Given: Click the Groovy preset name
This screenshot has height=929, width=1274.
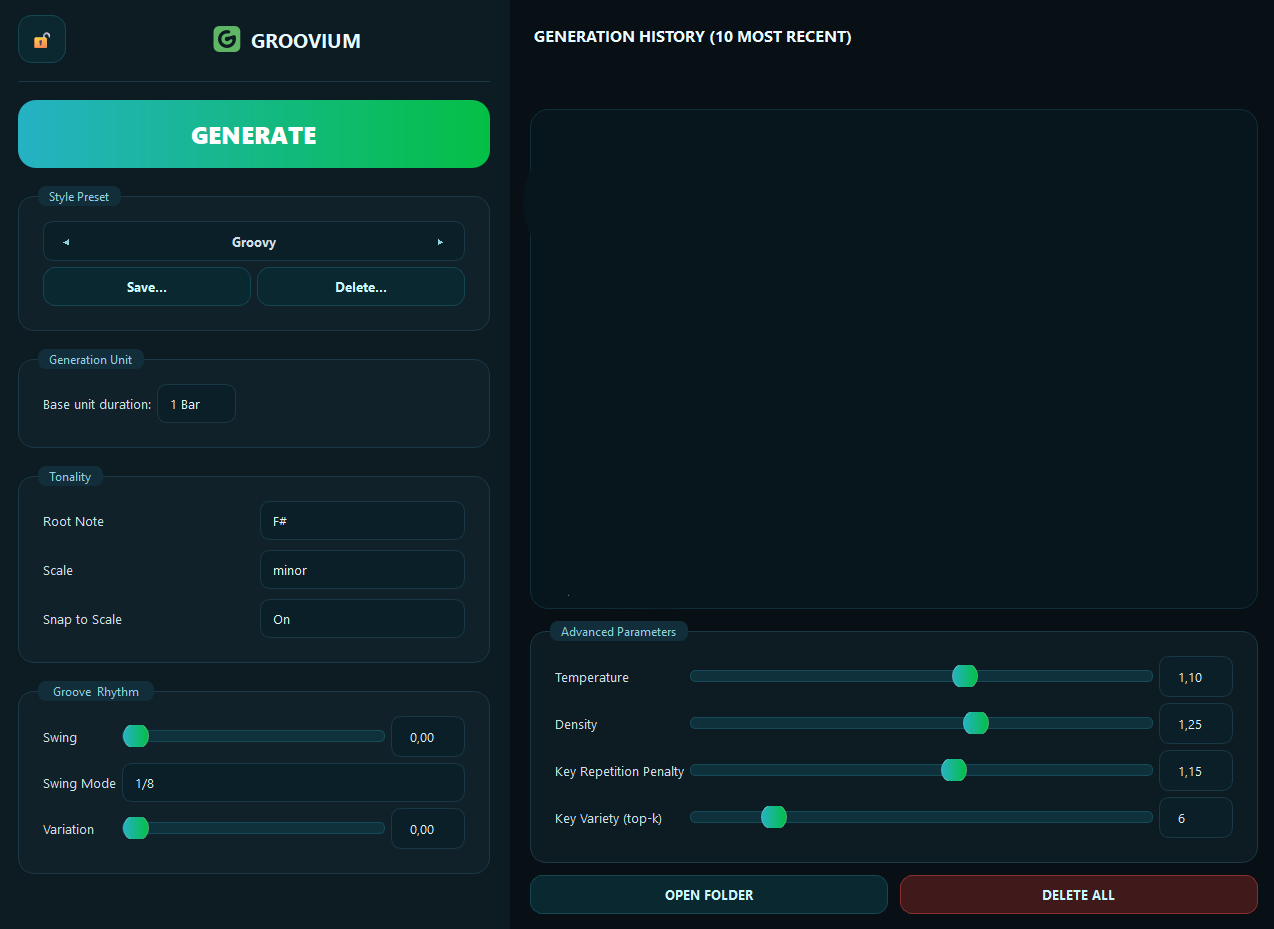Looking at the screenshot, I should (254, 242).
